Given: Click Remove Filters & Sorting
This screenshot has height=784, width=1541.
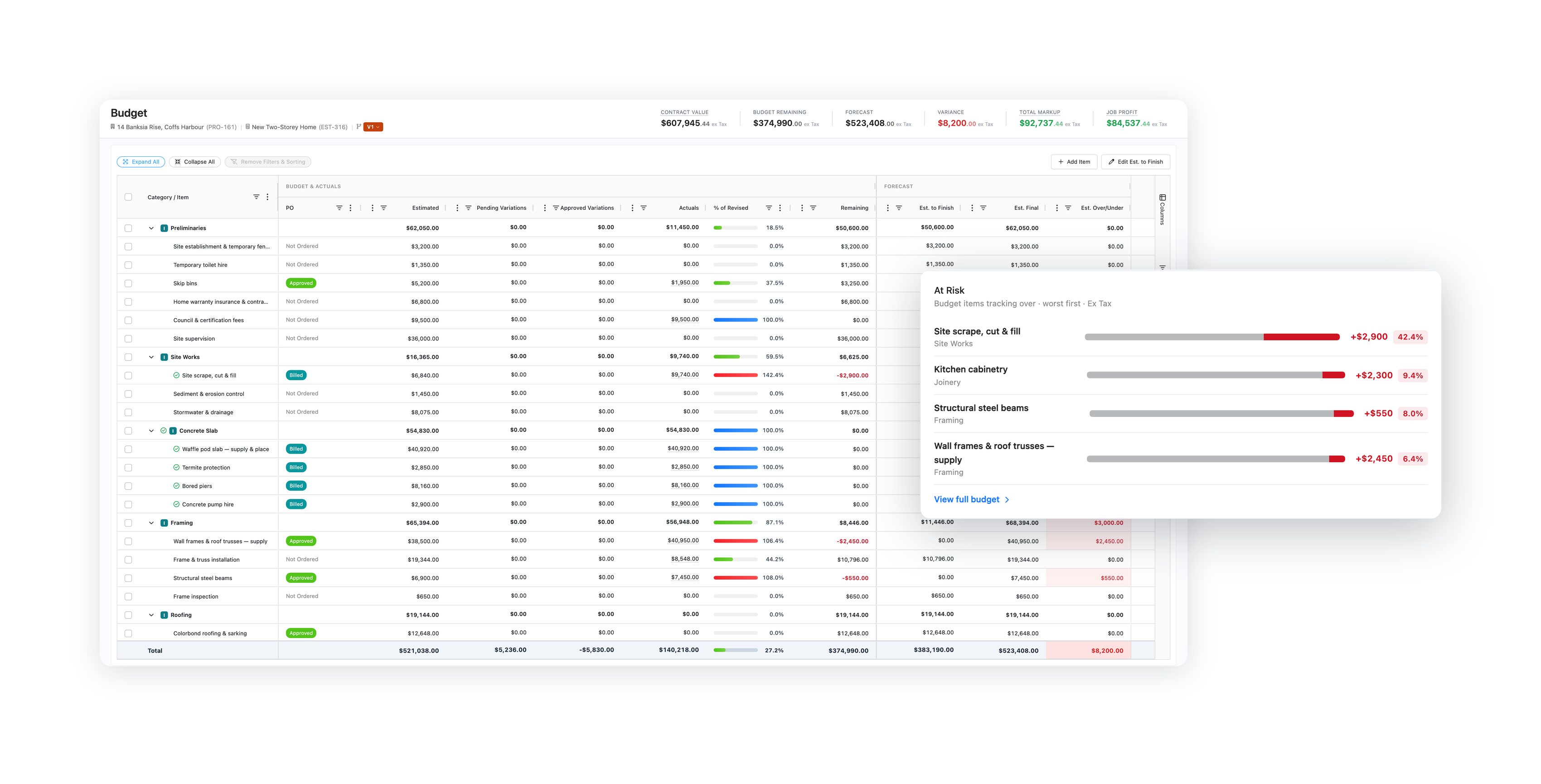Looking at the screenshot, I should pos(268,161).
